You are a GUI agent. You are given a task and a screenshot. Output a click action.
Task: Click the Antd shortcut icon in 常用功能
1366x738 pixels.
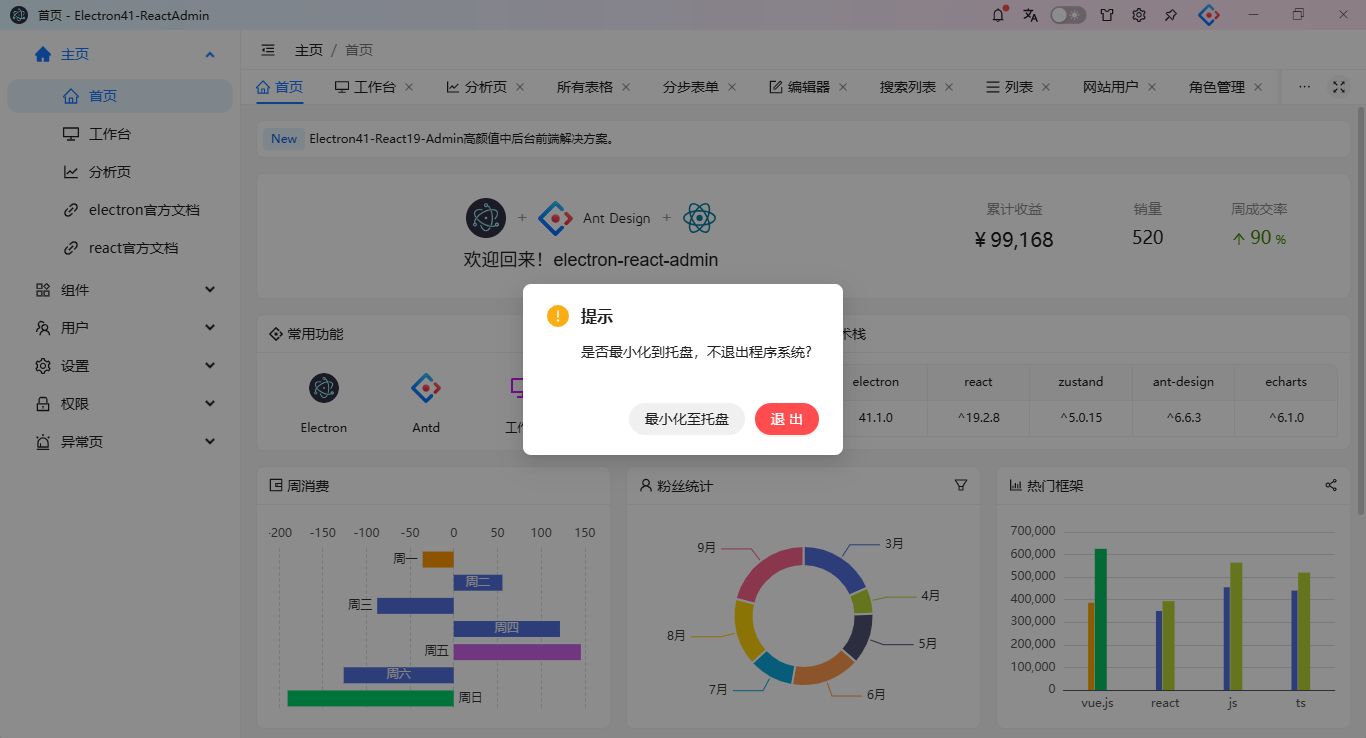coord(426,388)
